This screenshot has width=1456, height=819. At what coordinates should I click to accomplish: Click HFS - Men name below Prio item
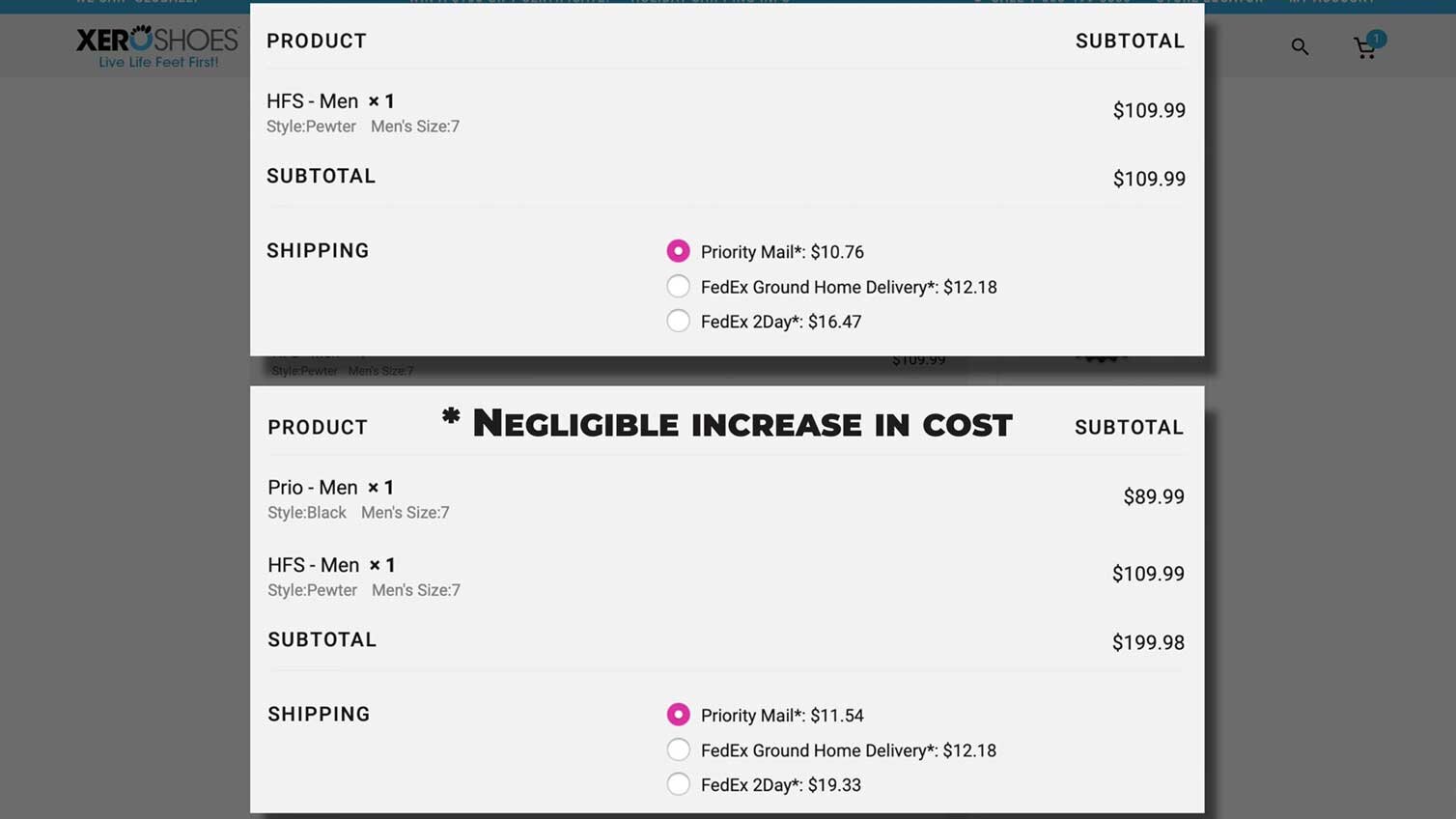pyautogui.click(x=313, y=565)
